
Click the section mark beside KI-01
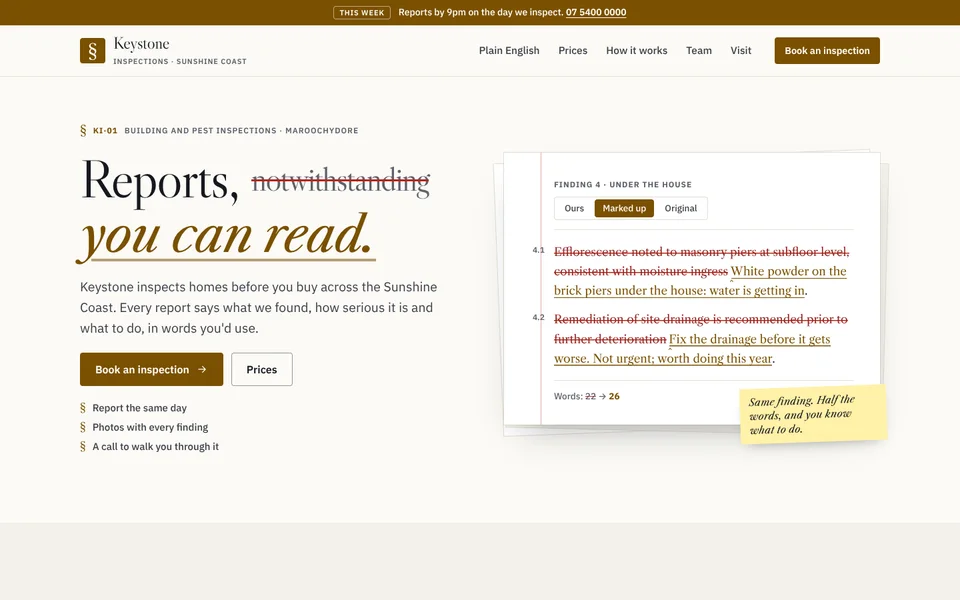tap(83, 130)
